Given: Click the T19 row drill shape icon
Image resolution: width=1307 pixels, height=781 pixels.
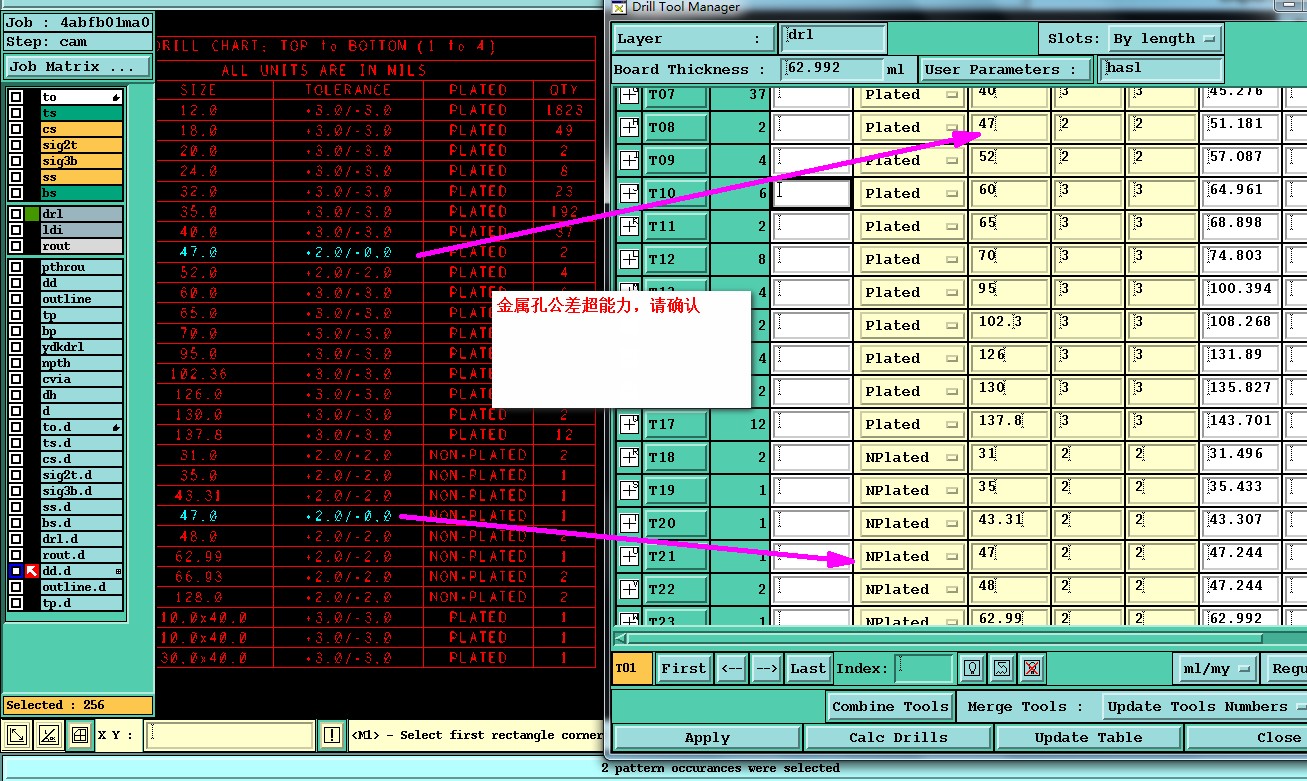Looking at the screenshot, I should coord(629,490).
